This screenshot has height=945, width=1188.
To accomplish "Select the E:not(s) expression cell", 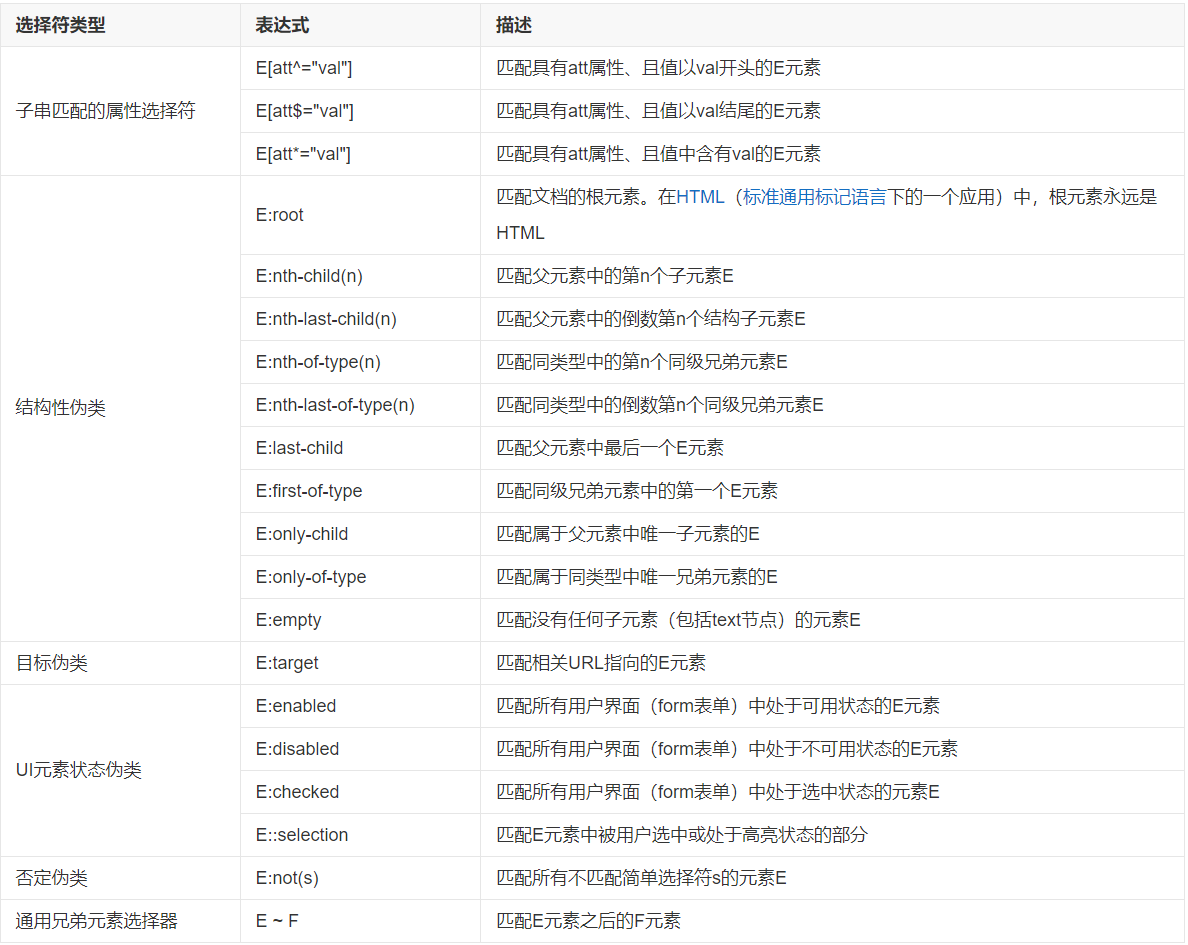I will tap(287, 878).
